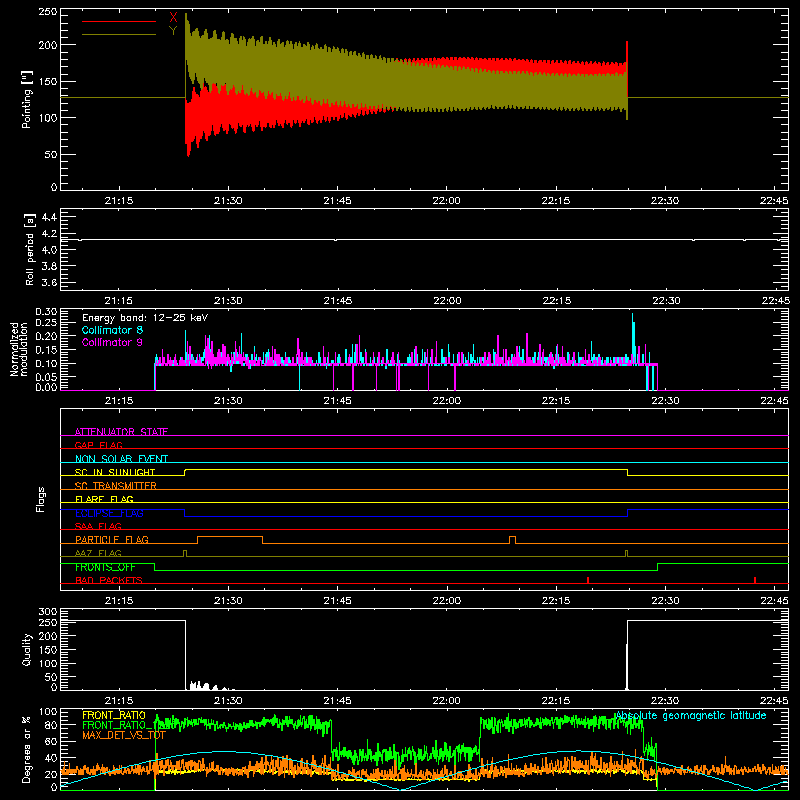
Task: Click the 'Degrees or %' axis title
Action: point(27,749)
